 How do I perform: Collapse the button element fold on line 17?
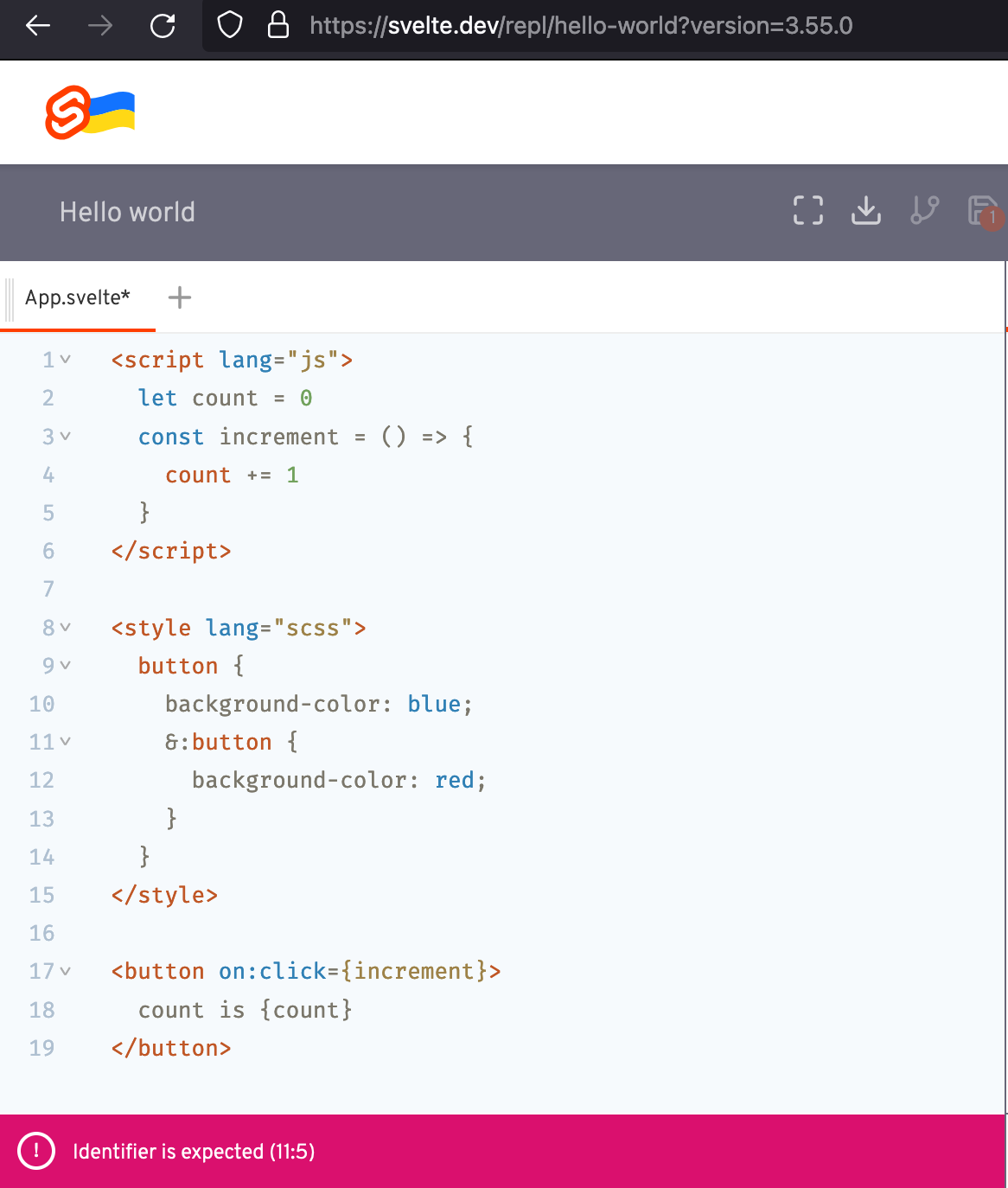66,972
